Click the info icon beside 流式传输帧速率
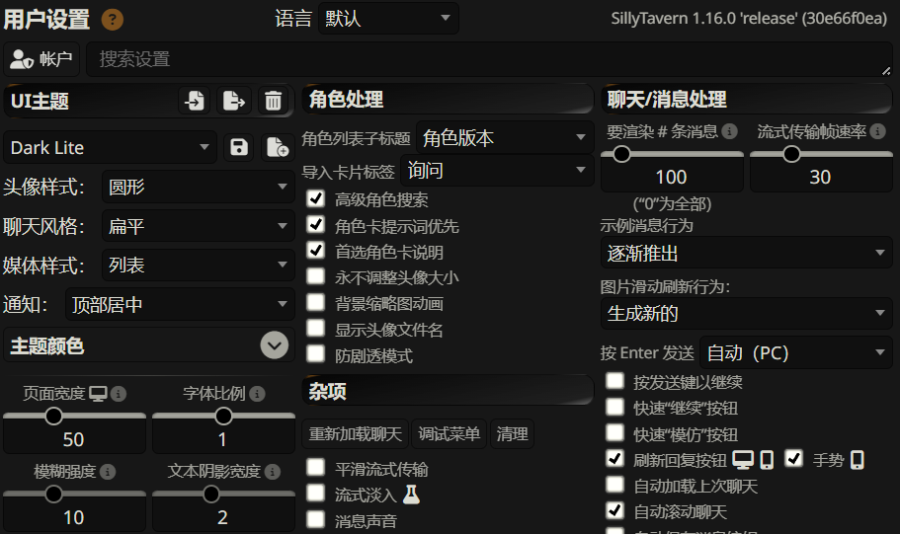This screenshot has height=534, width=900. [x=877, y=131]
